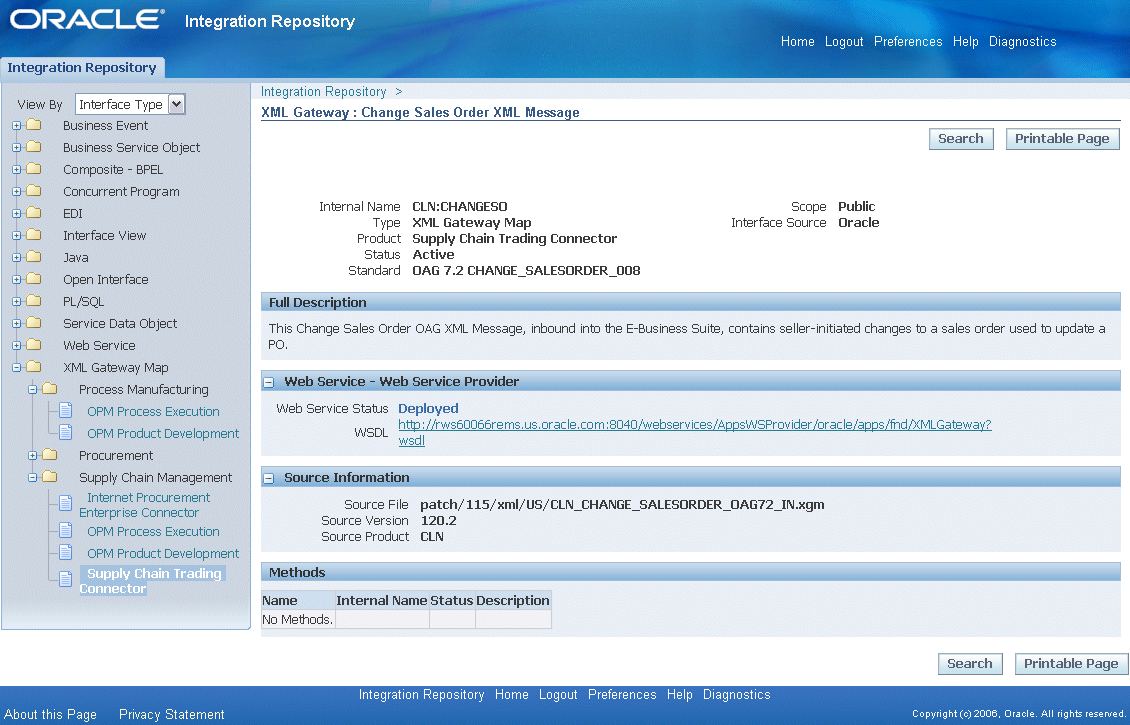Click the Concurrent Program folder icon
Viewport: 1130px width, 725px height.
(34, 191)
